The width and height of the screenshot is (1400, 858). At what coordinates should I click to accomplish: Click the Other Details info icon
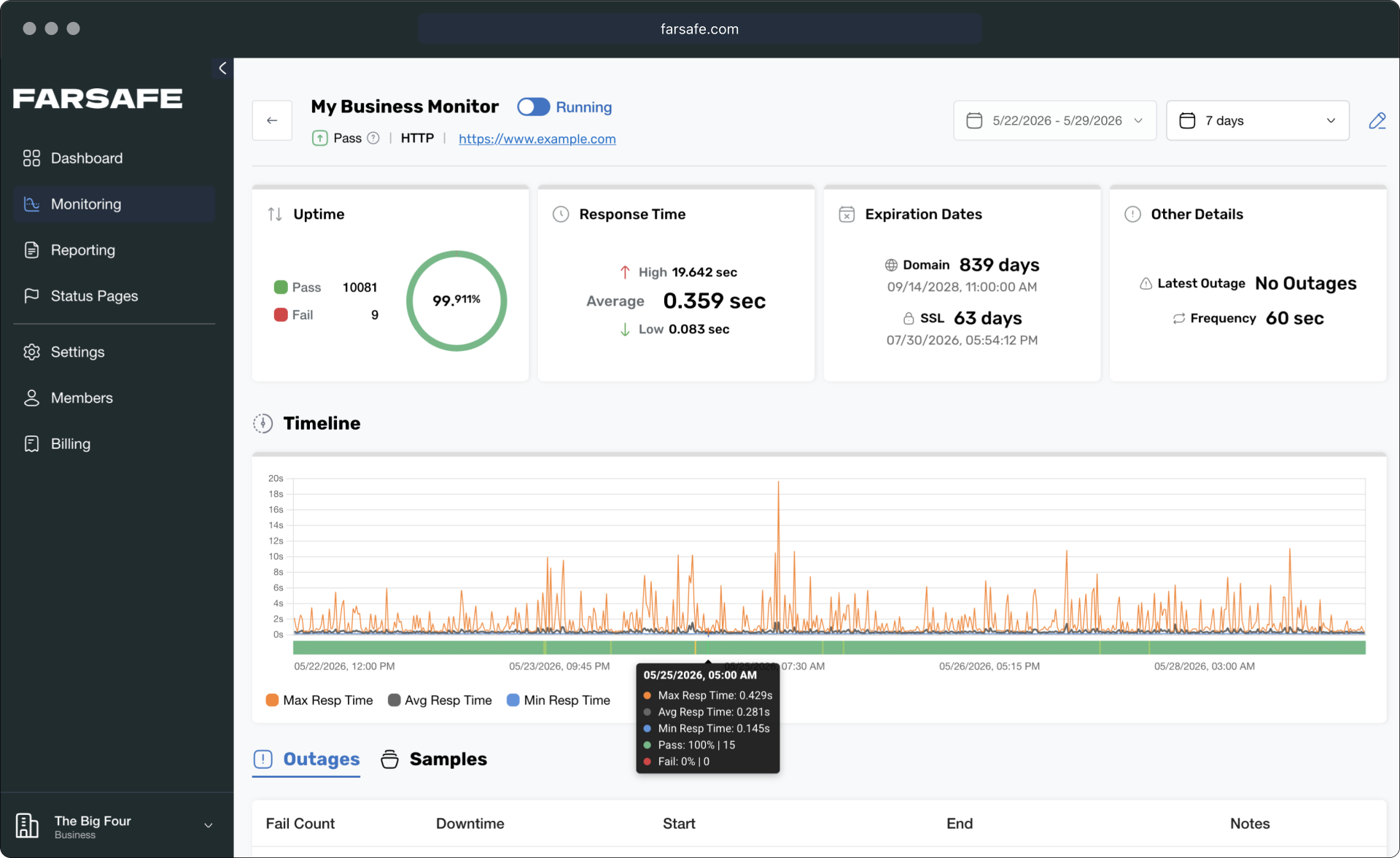[1132, 214]
